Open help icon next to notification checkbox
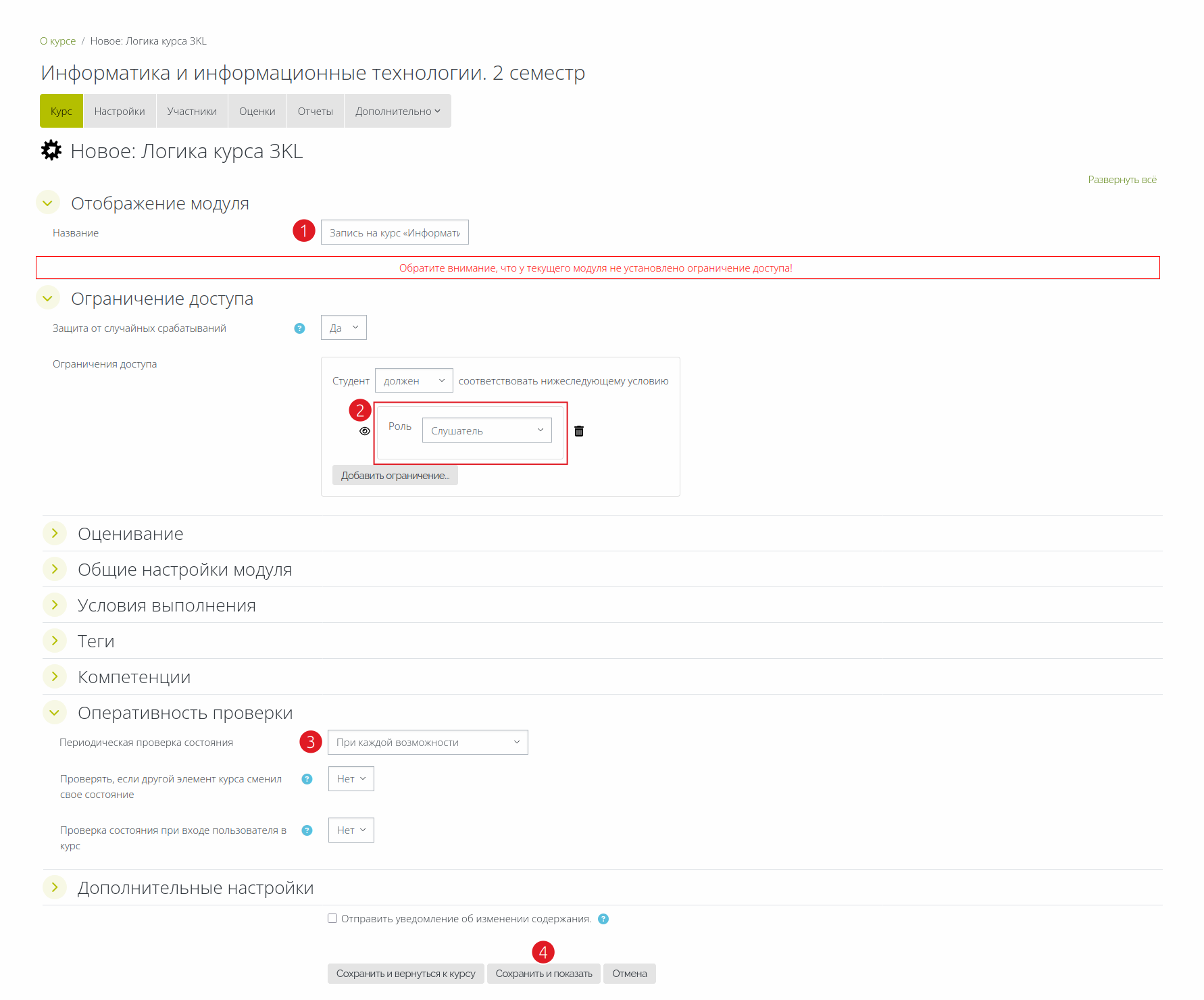Viewport: 1204px width, 1000px height. pyautogui.click(x=603, y=919)
